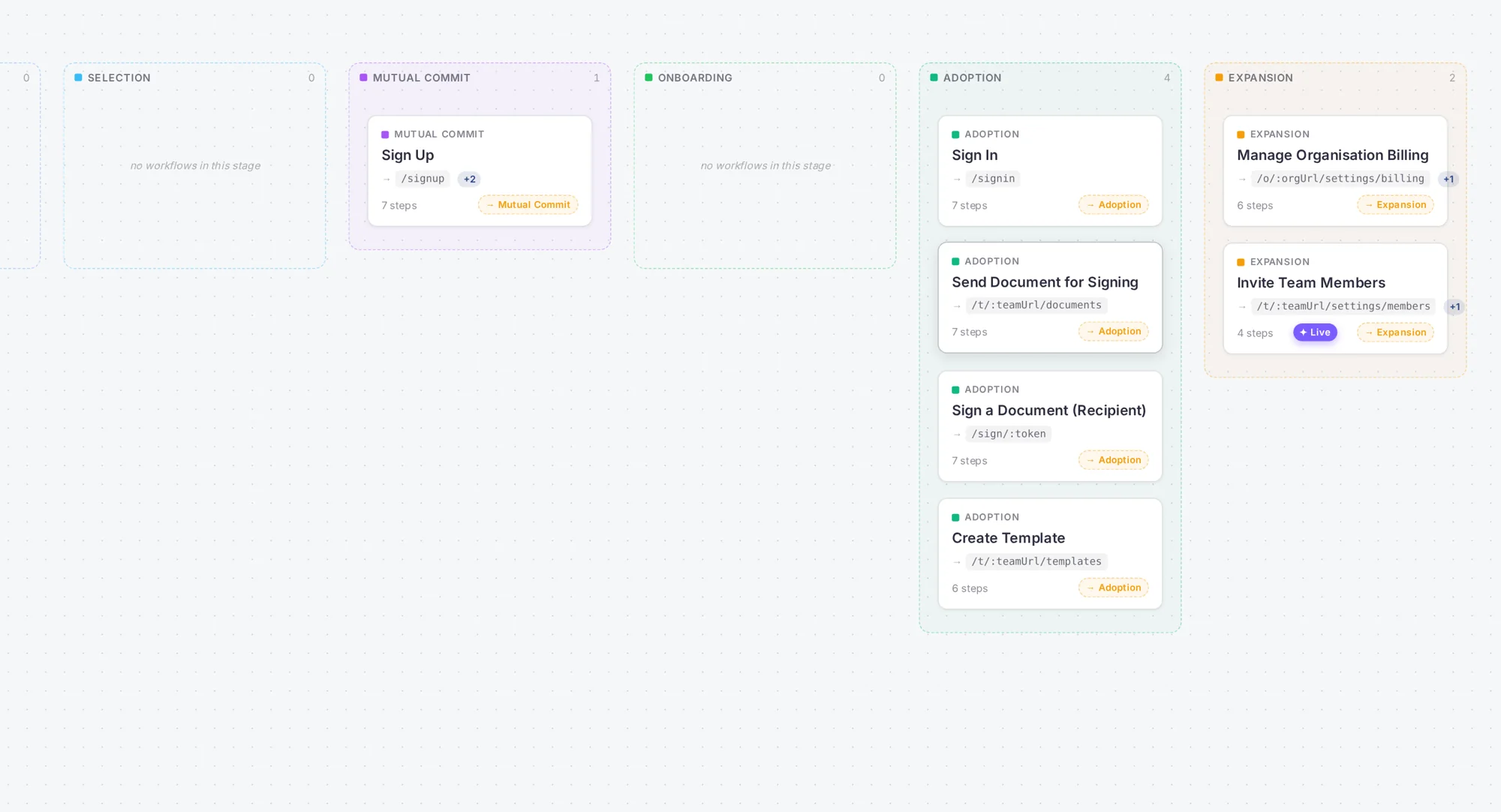This screenshot has width=1501, height=812.
Task: Open the Sign In workflow card
Action: click(x=1050, y=170)
